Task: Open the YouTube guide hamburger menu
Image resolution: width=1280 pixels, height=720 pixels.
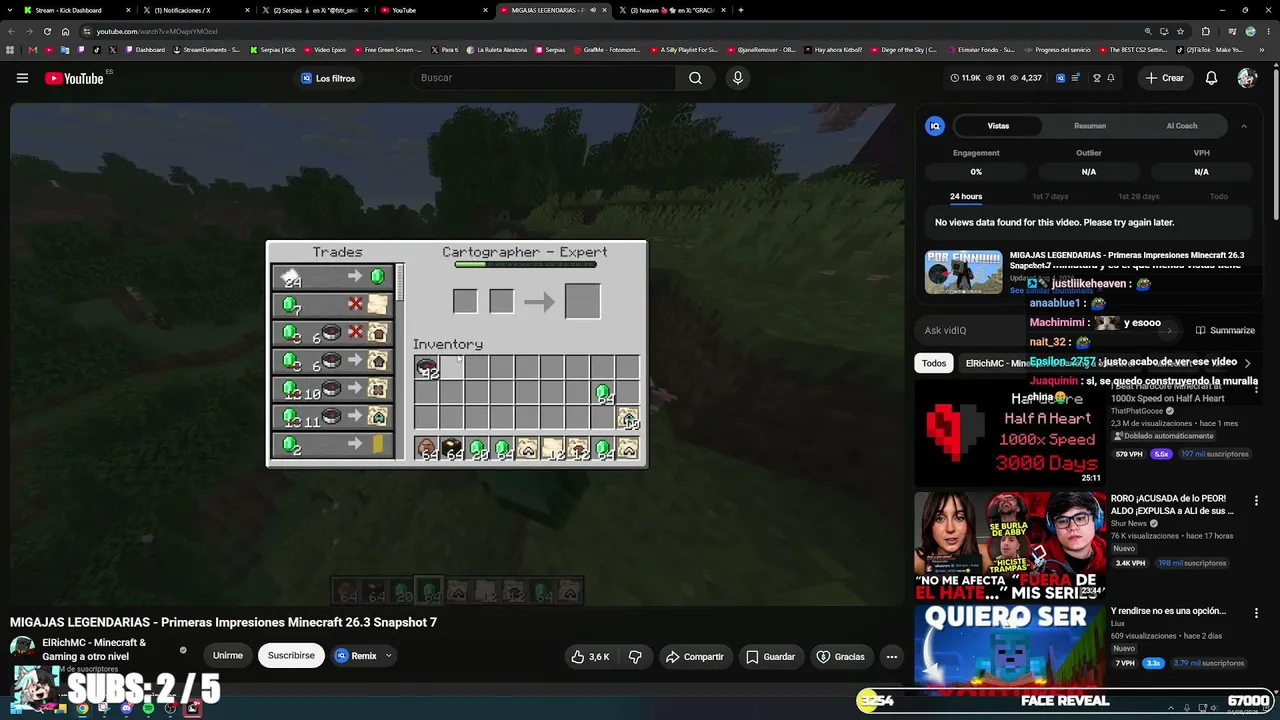Action: [x=22, y=78]
